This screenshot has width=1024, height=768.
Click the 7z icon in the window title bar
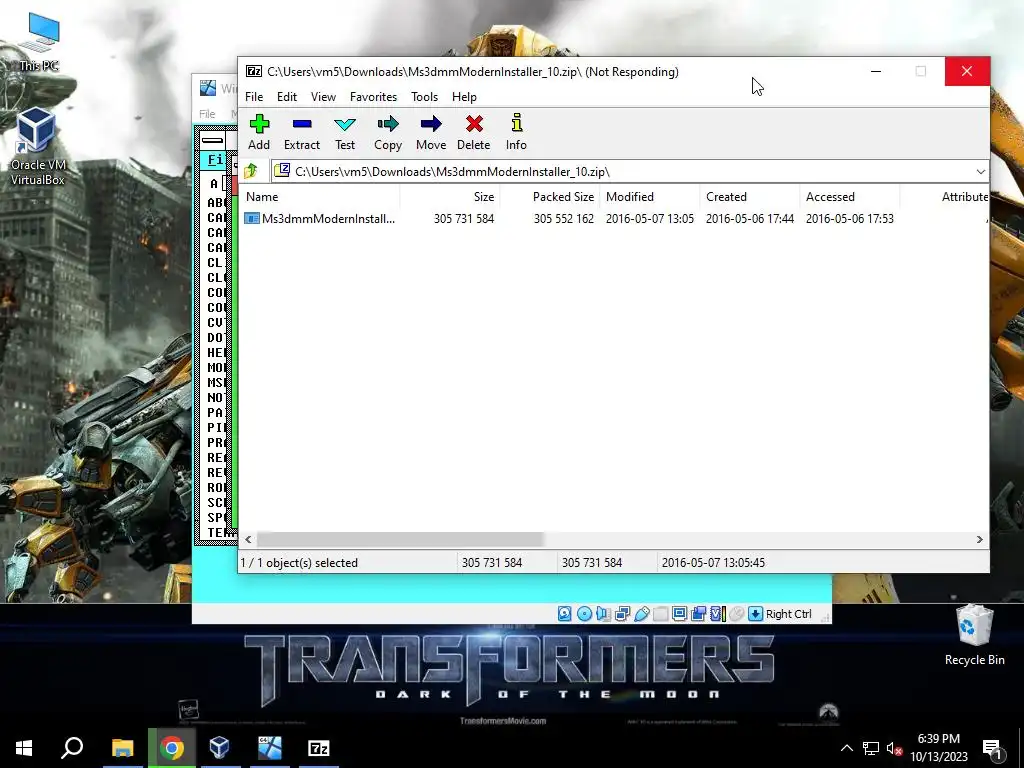coord(253,71)
